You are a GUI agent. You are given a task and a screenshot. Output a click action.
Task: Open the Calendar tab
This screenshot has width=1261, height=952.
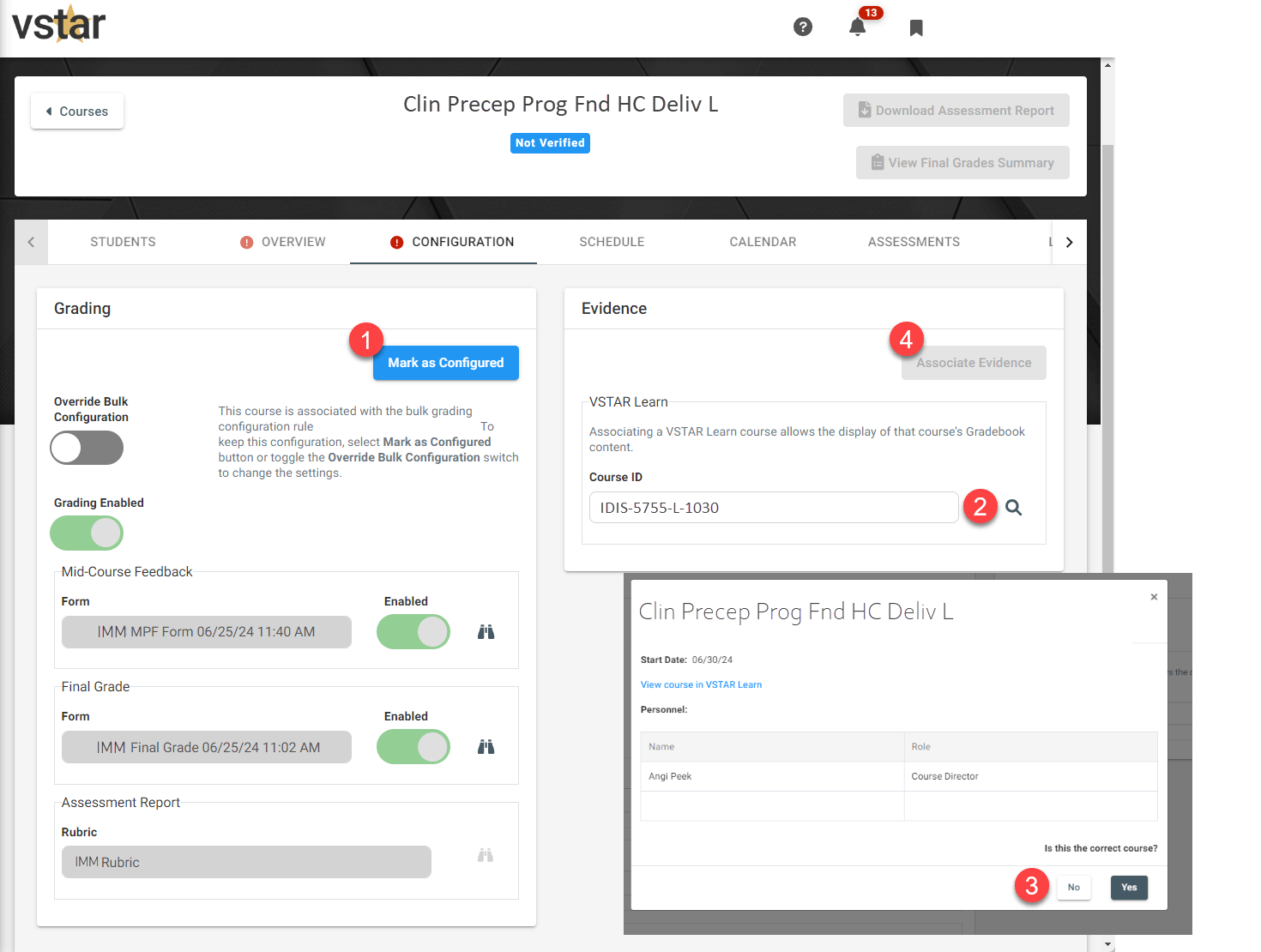763,242
